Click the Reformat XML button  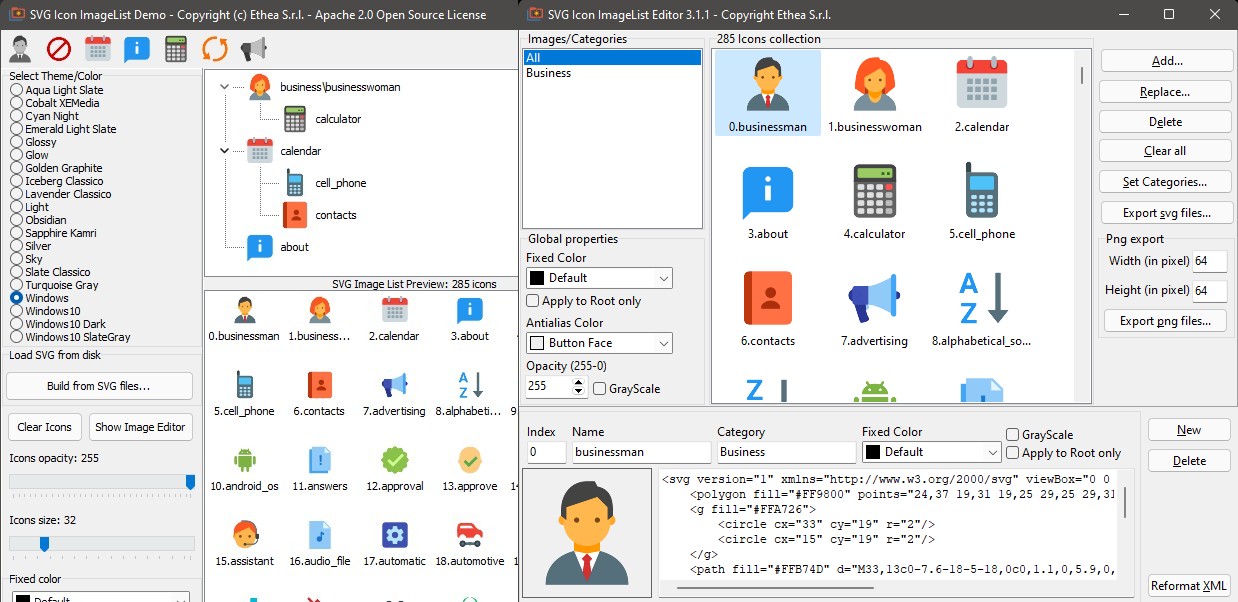[1189, 586]
